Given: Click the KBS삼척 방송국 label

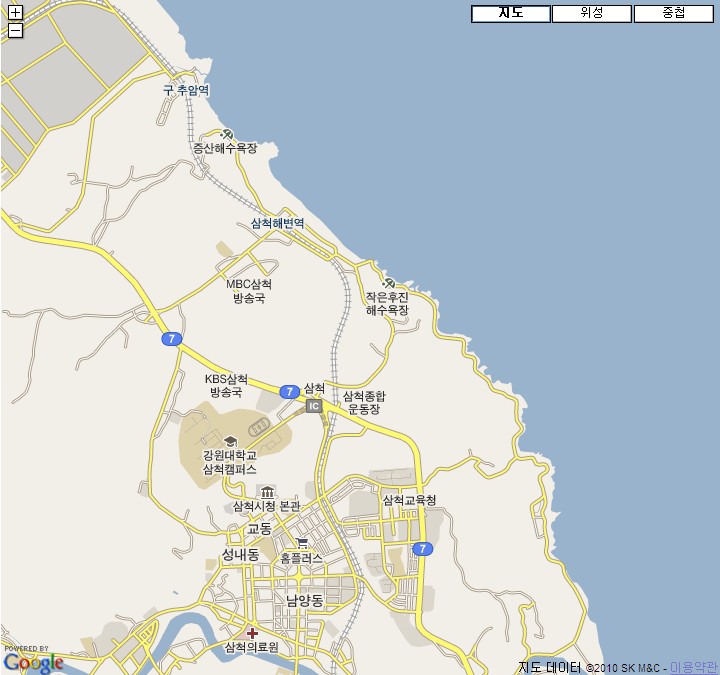Looking at the screenshot, I should (226, 385).
